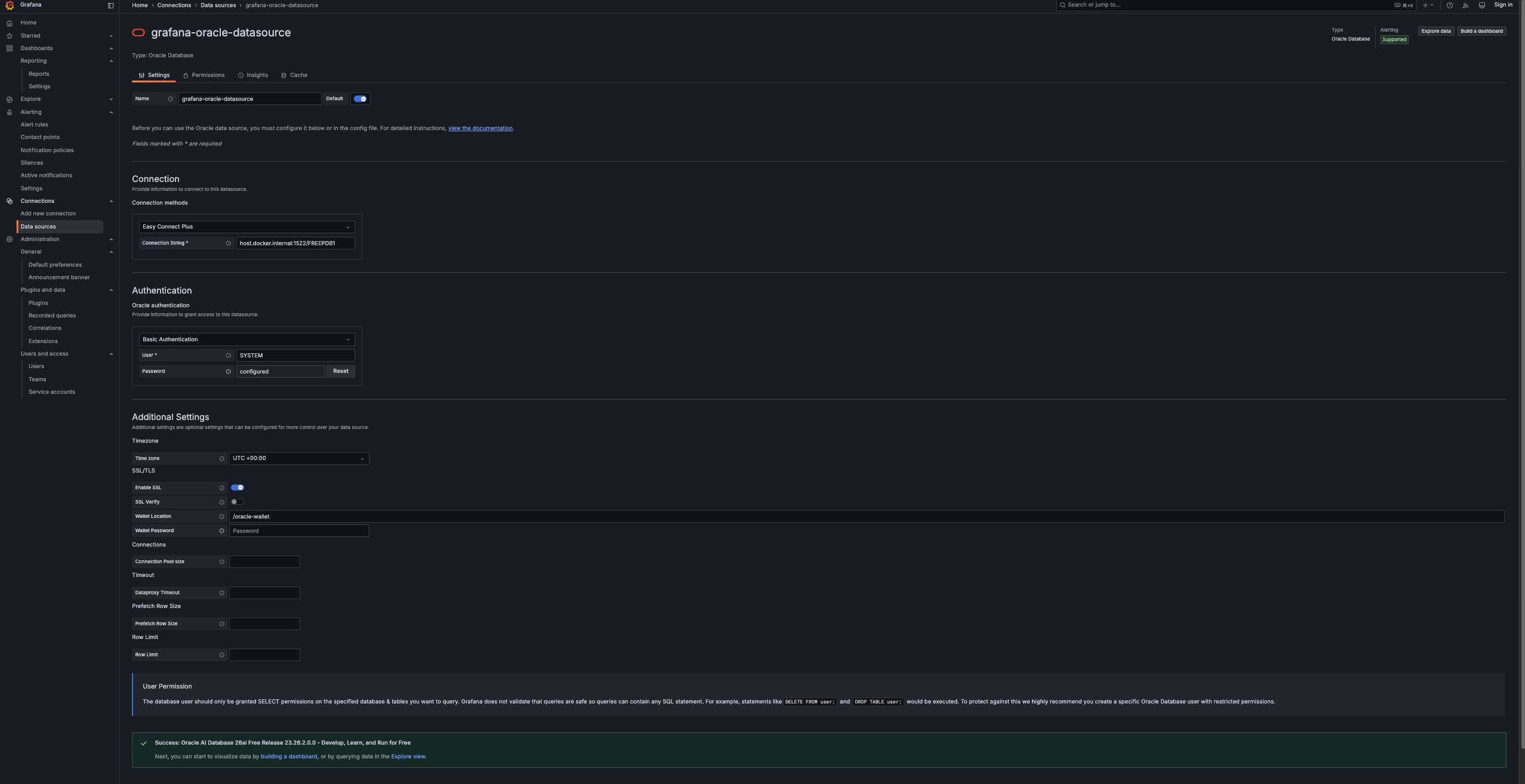1525x784 pixels.
Task: Collapse the Users and access section chevron
Action: 111,354
